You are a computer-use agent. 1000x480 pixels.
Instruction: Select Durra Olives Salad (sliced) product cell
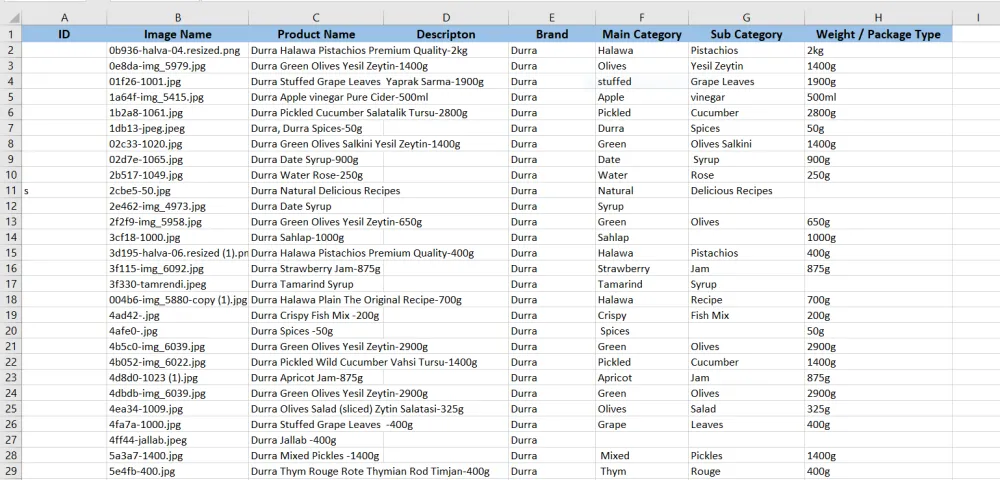coord(316,409)
